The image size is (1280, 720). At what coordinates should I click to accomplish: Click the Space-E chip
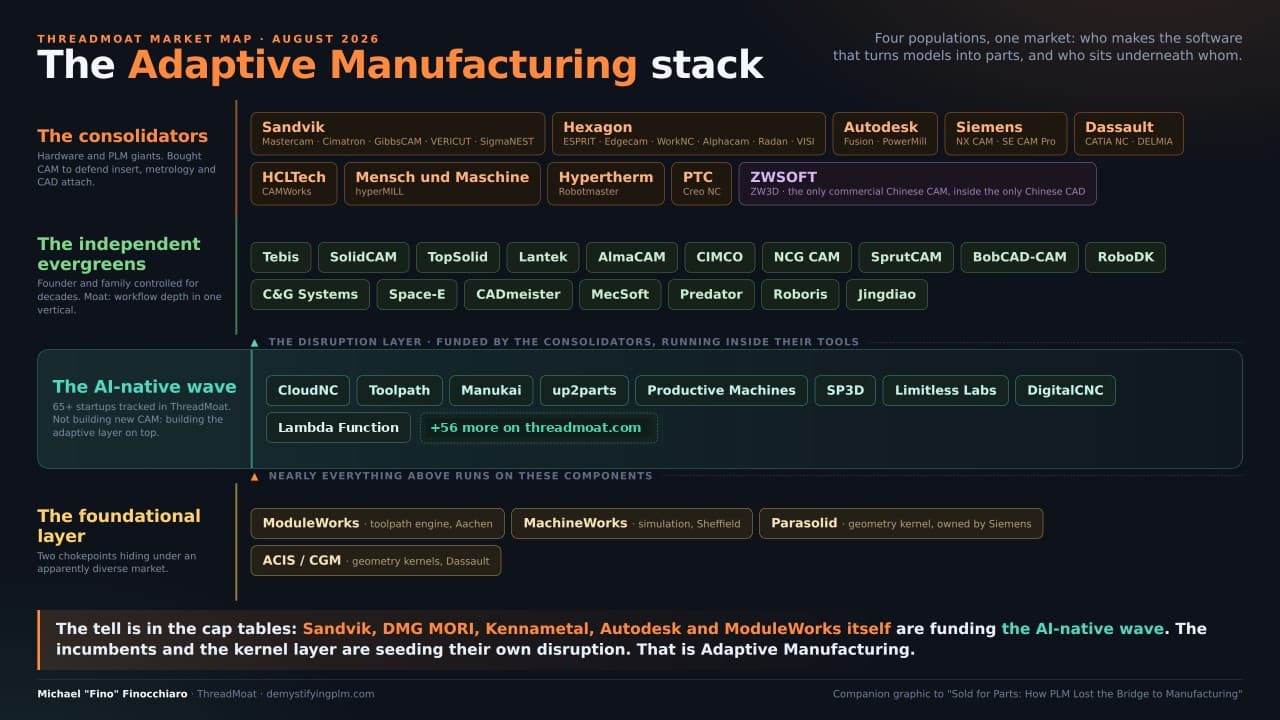[x=417, y=294]
